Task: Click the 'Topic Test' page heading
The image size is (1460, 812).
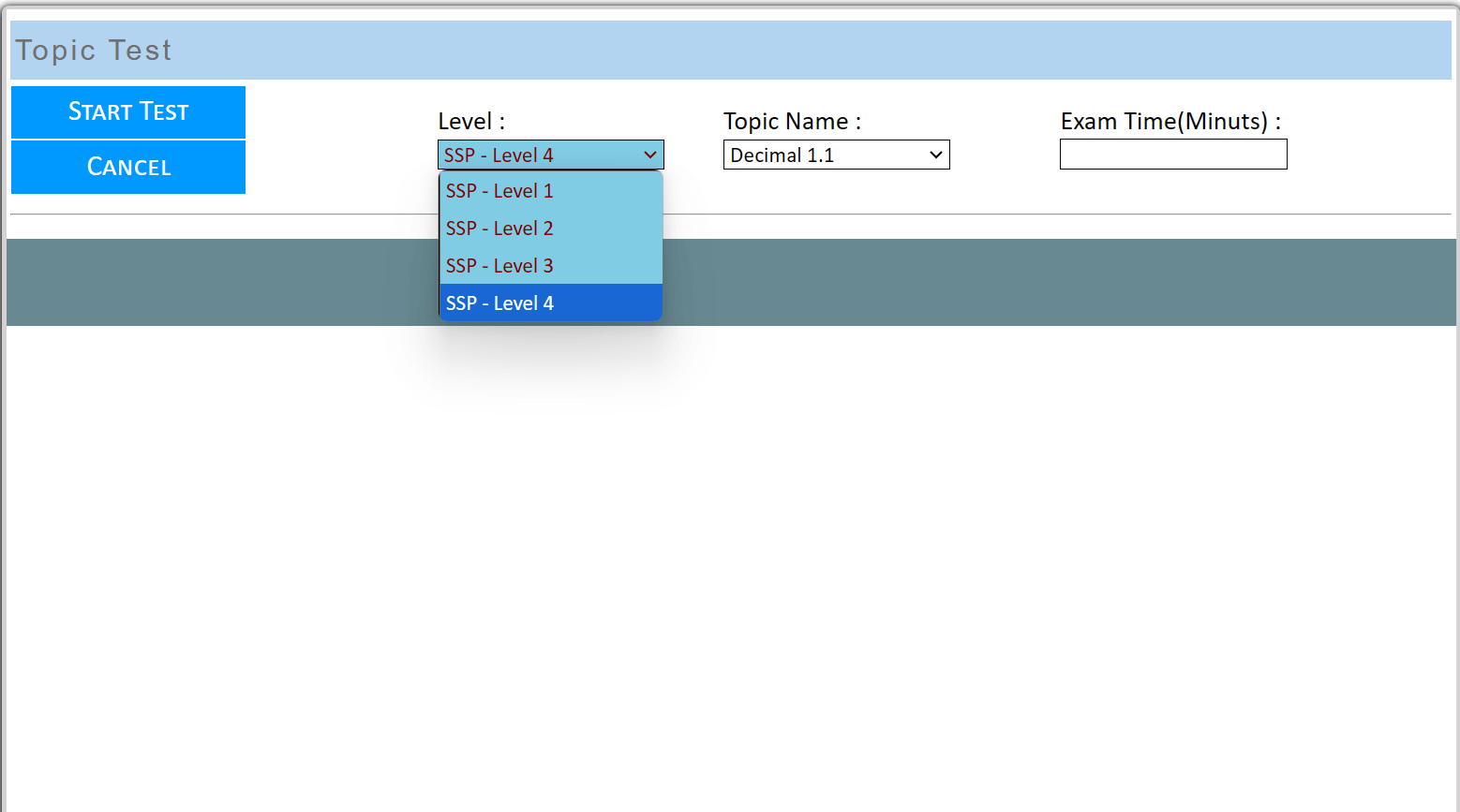Action: pos(94,51)
